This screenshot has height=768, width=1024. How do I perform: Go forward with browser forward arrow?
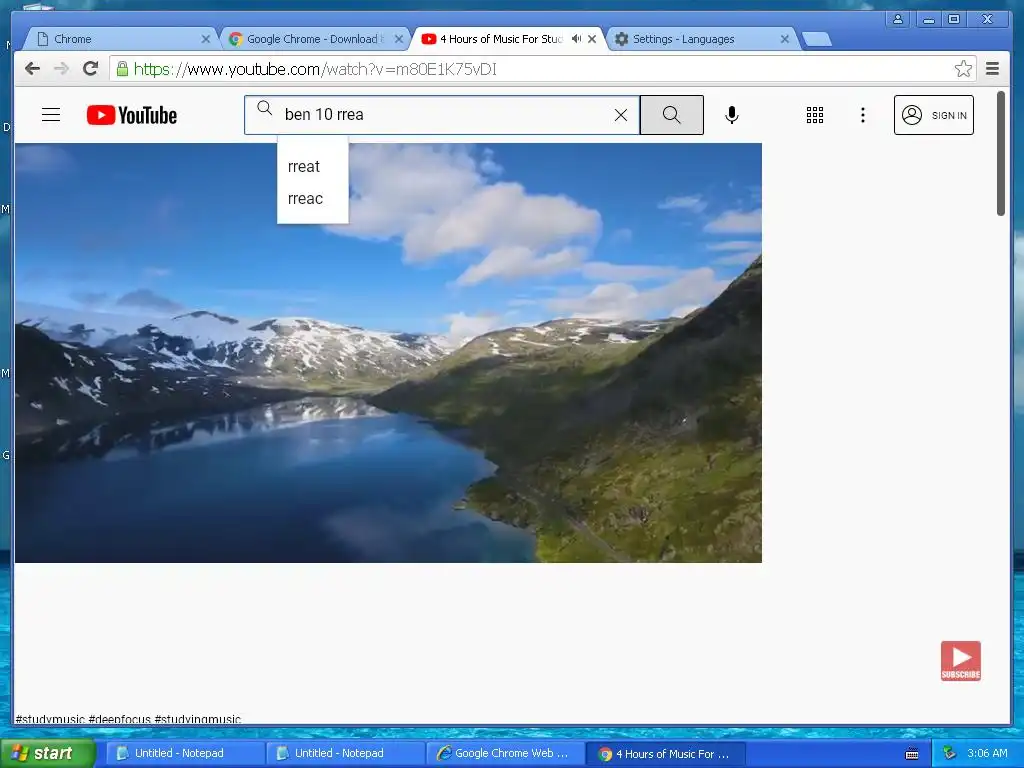click(61, 69)
